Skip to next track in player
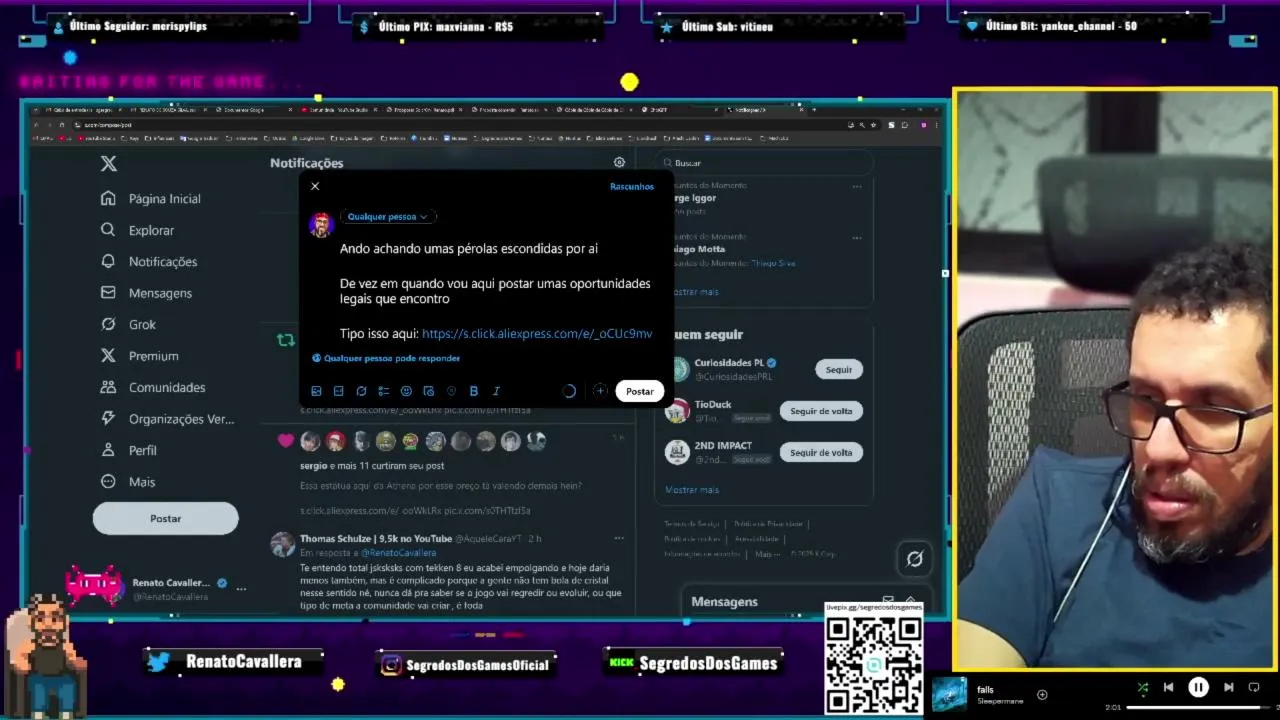 pyautogui.click(x=1229, y=687)
